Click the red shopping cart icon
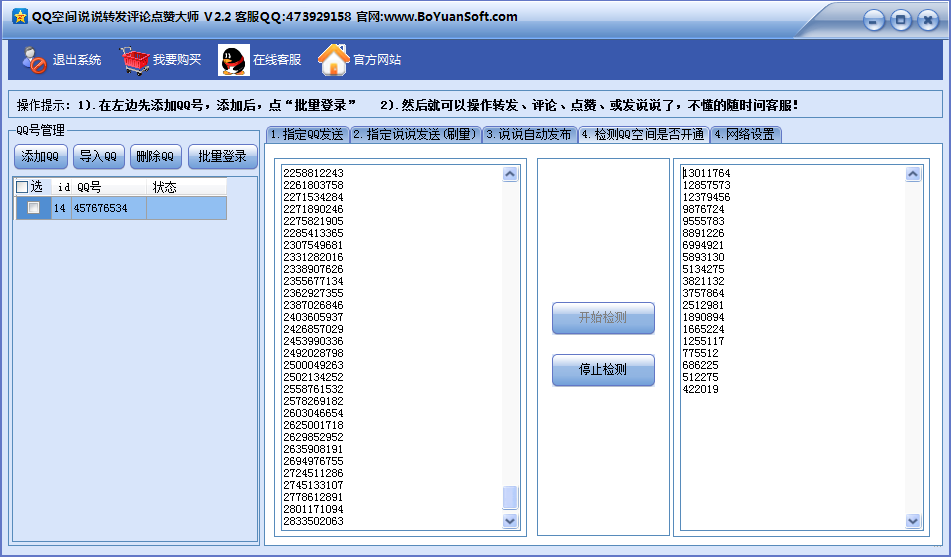 click(x=135, y=60)
